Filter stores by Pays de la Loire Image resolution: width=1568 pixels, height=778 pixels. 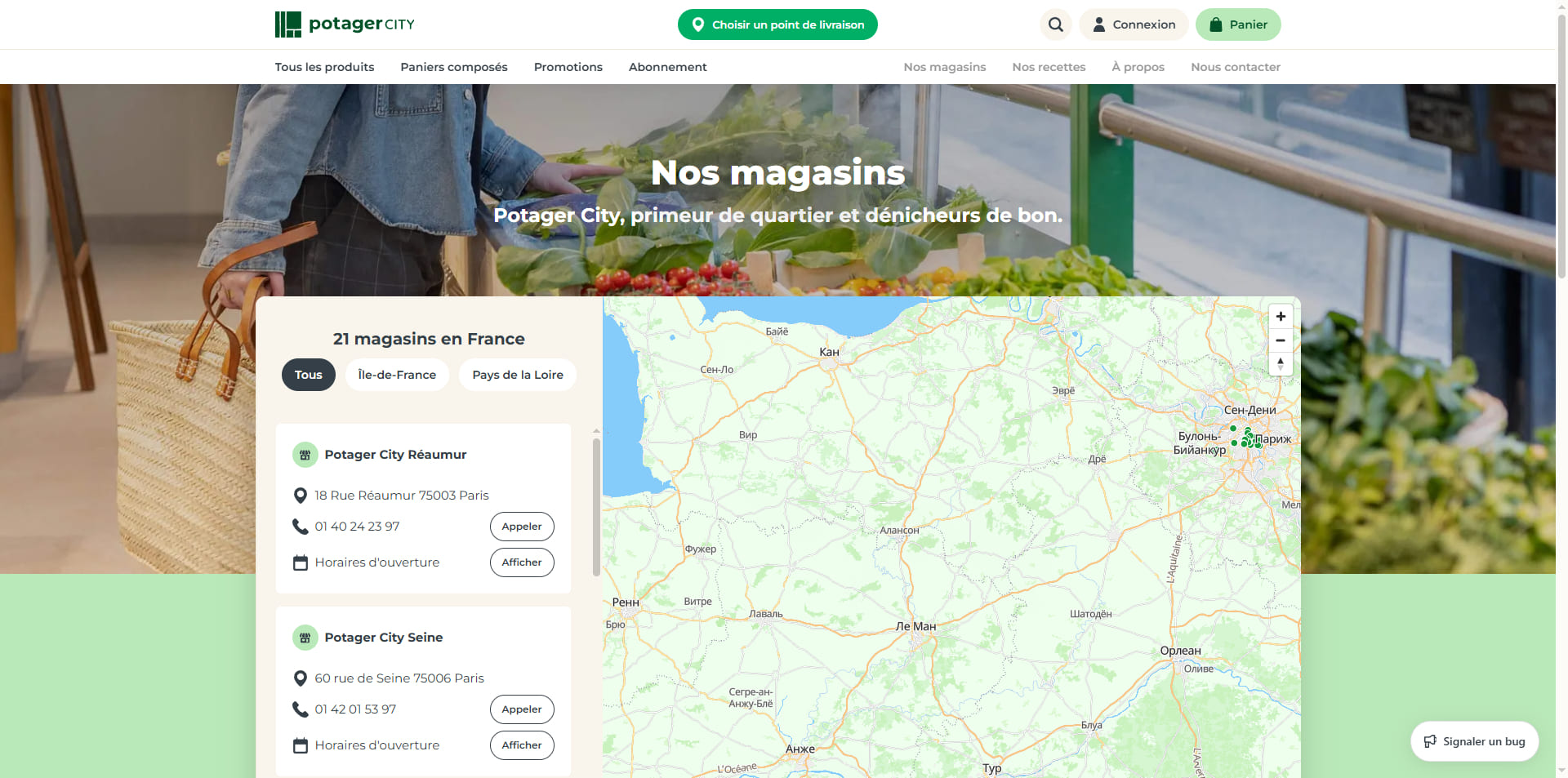[518, 375]
